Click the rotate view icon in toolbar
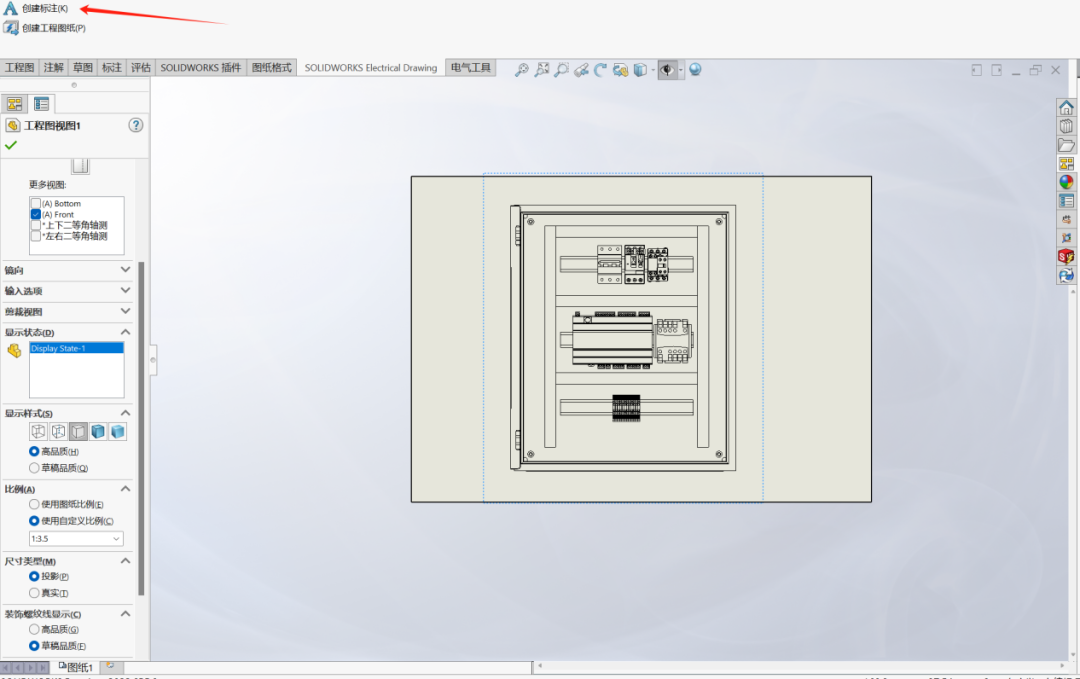Screen dimensions: 1080x679 click(x=601, y=69)
